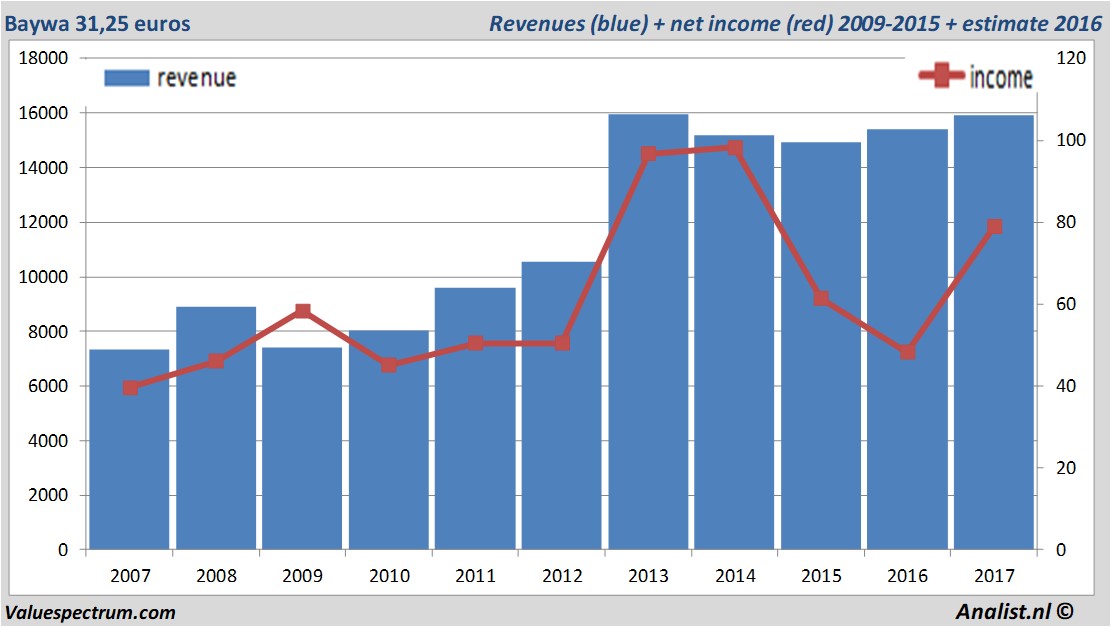The image size is (1111, 627).
Task: Click the 60 right axis label
Action: pos(1066,304)
